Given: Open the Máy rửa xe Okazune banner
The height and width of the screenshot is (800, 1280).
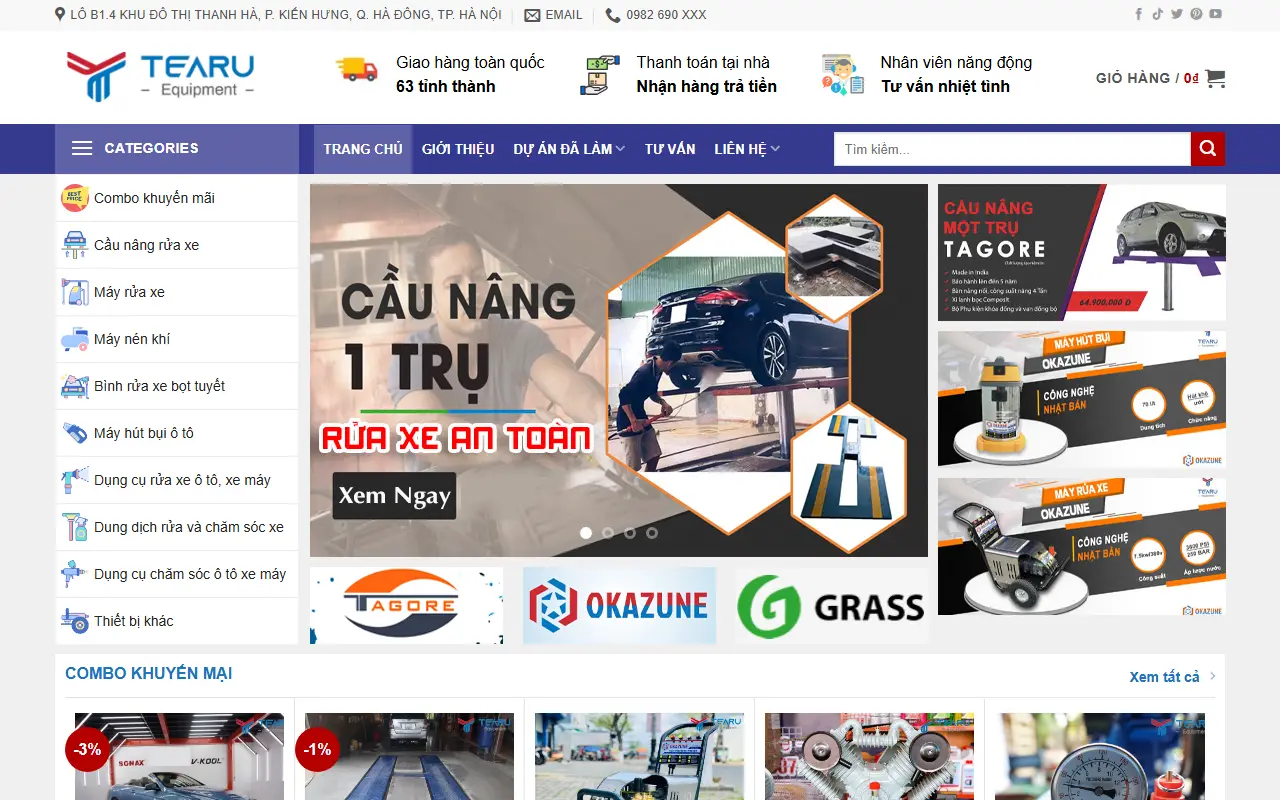Looking at the screenshot, I should pyautogui.click(x=1081, y=546).
